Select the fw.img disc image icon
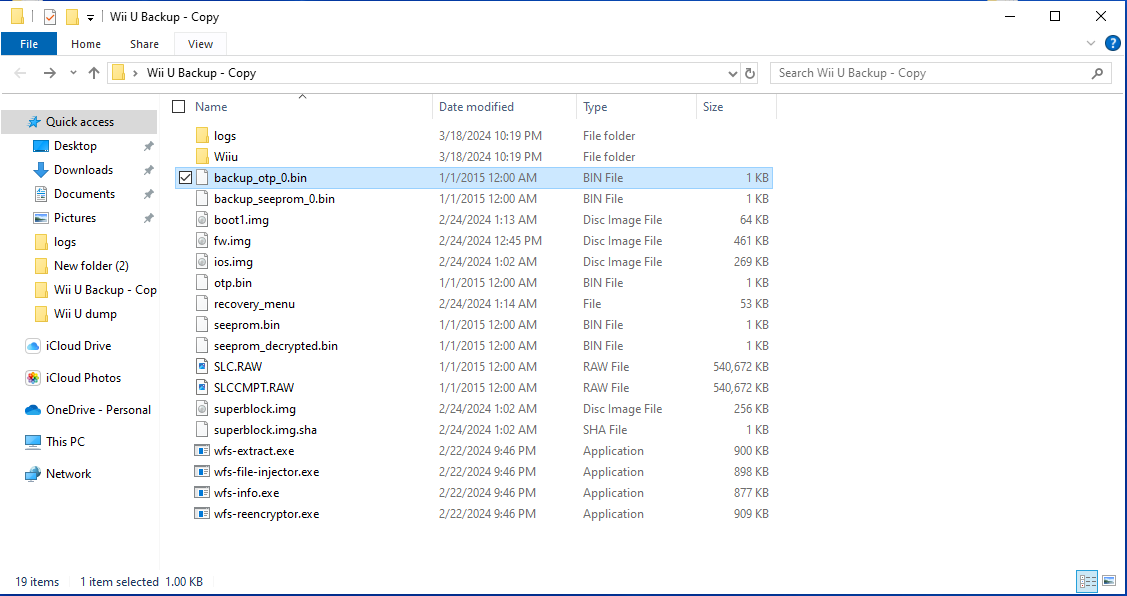 click(x=202, y=241)
